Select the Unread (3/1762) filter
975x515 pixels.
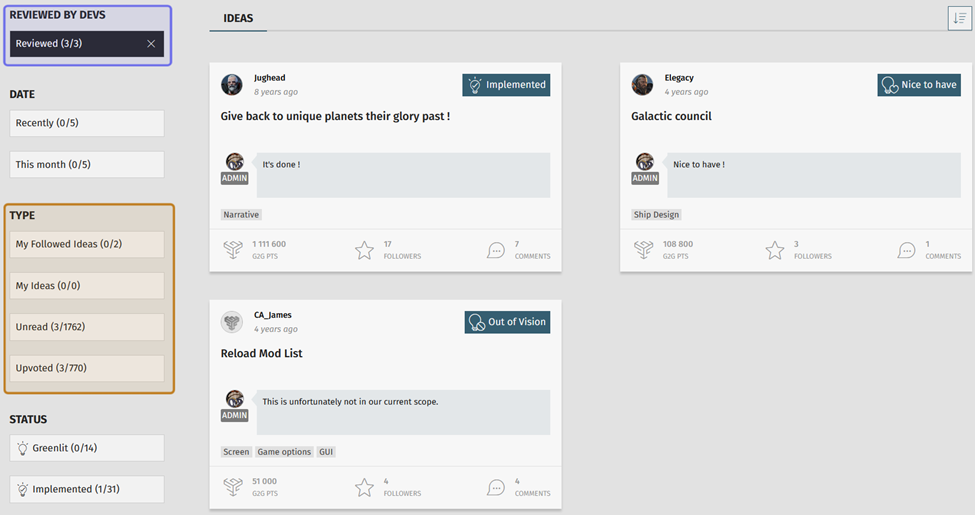[87, 327]
